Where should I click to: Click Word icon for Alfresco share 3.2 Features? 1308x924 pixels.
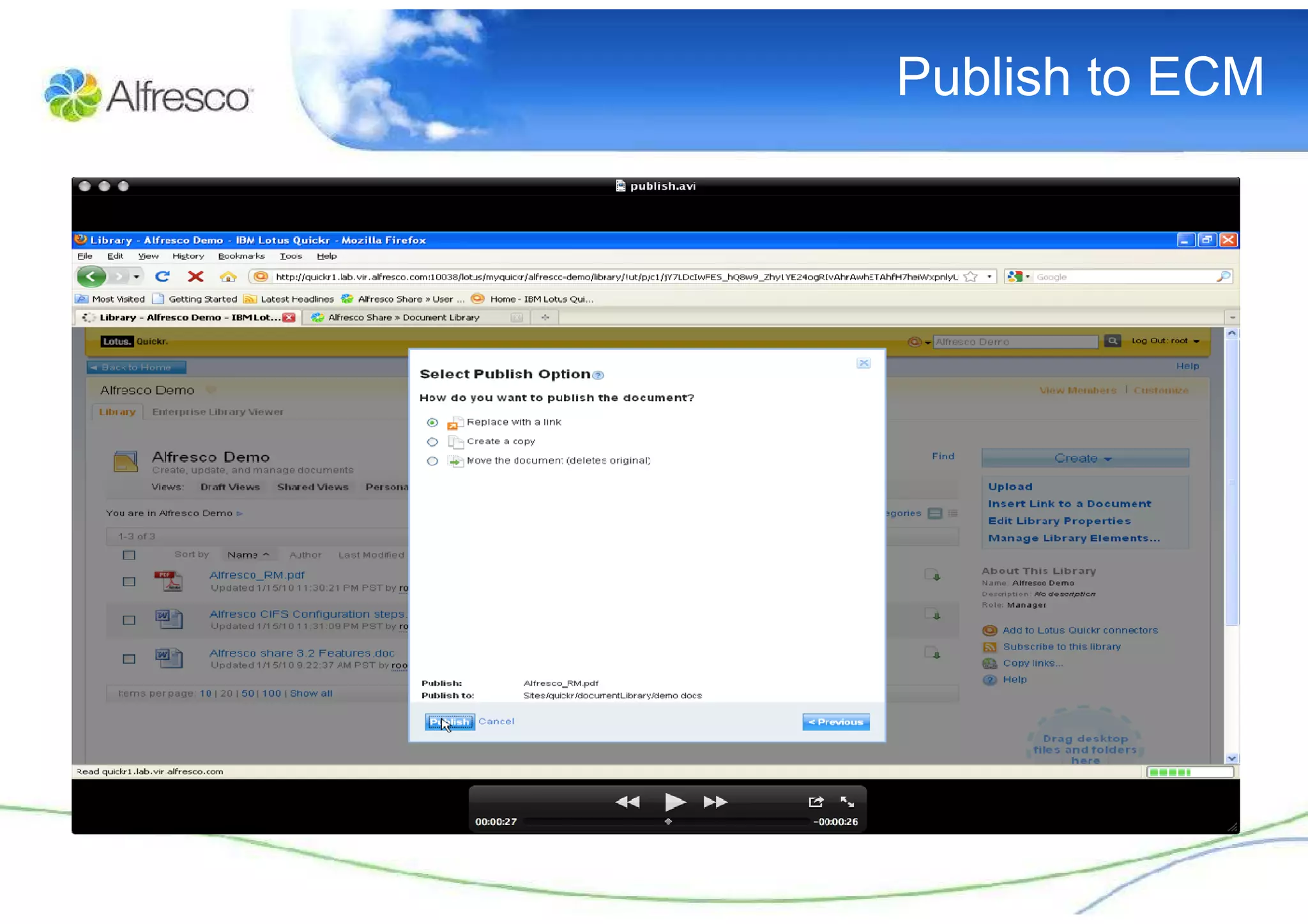[169, 658]
